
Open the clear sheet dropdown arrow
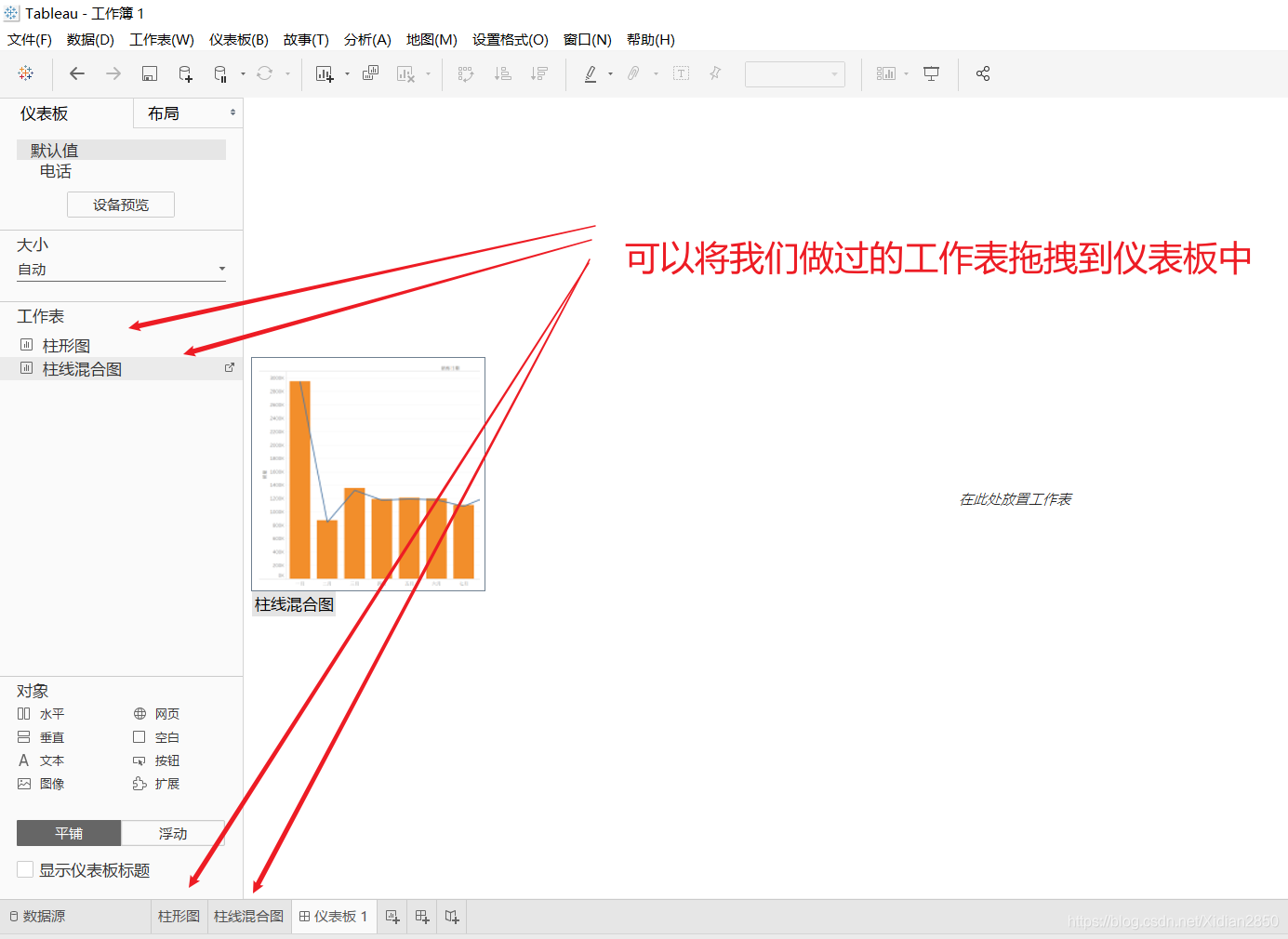coord(428,73)
